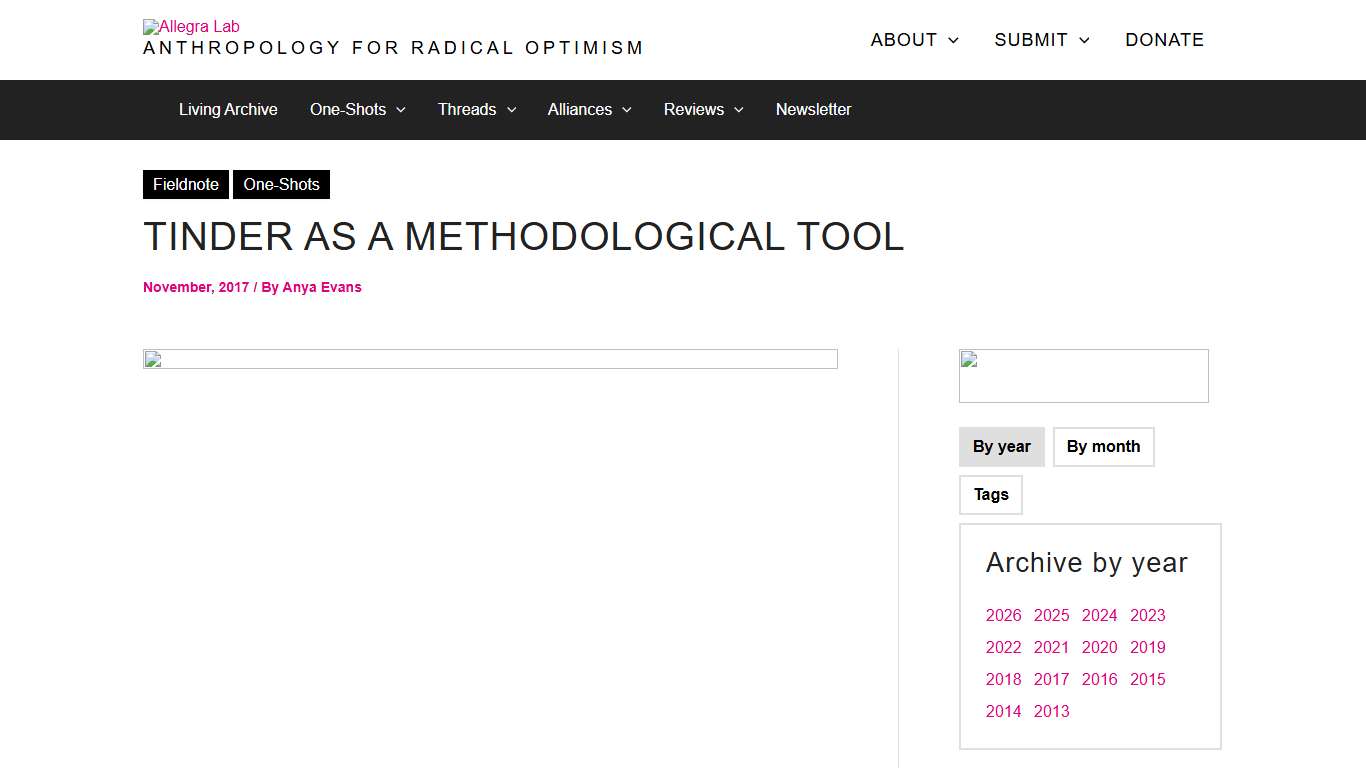Click the broken image placeholder in the article
The image size is (1366, 768).
pos(490,358)
